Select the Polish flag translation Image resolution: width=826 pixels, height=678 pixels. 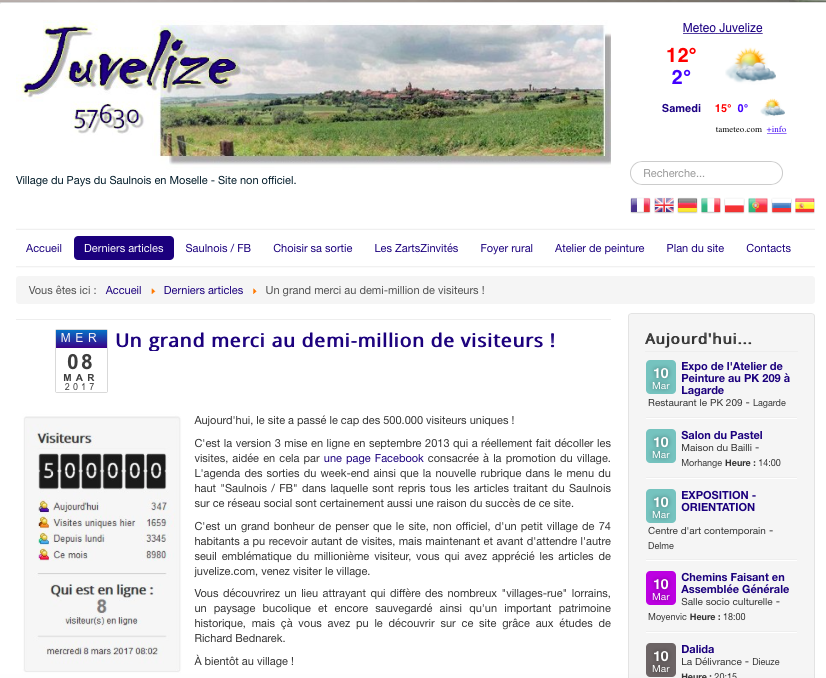point(734,205)
